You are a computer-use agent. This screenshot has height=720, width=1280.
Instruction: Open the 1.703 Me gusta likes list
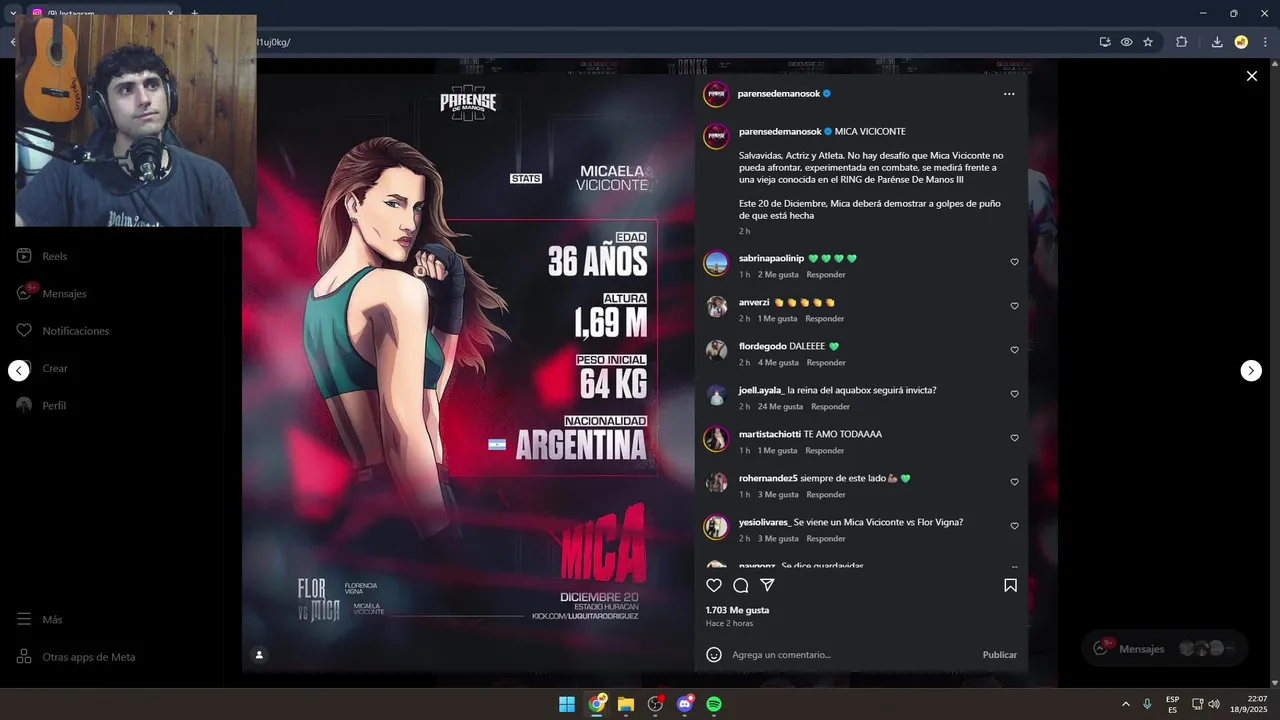737,610
